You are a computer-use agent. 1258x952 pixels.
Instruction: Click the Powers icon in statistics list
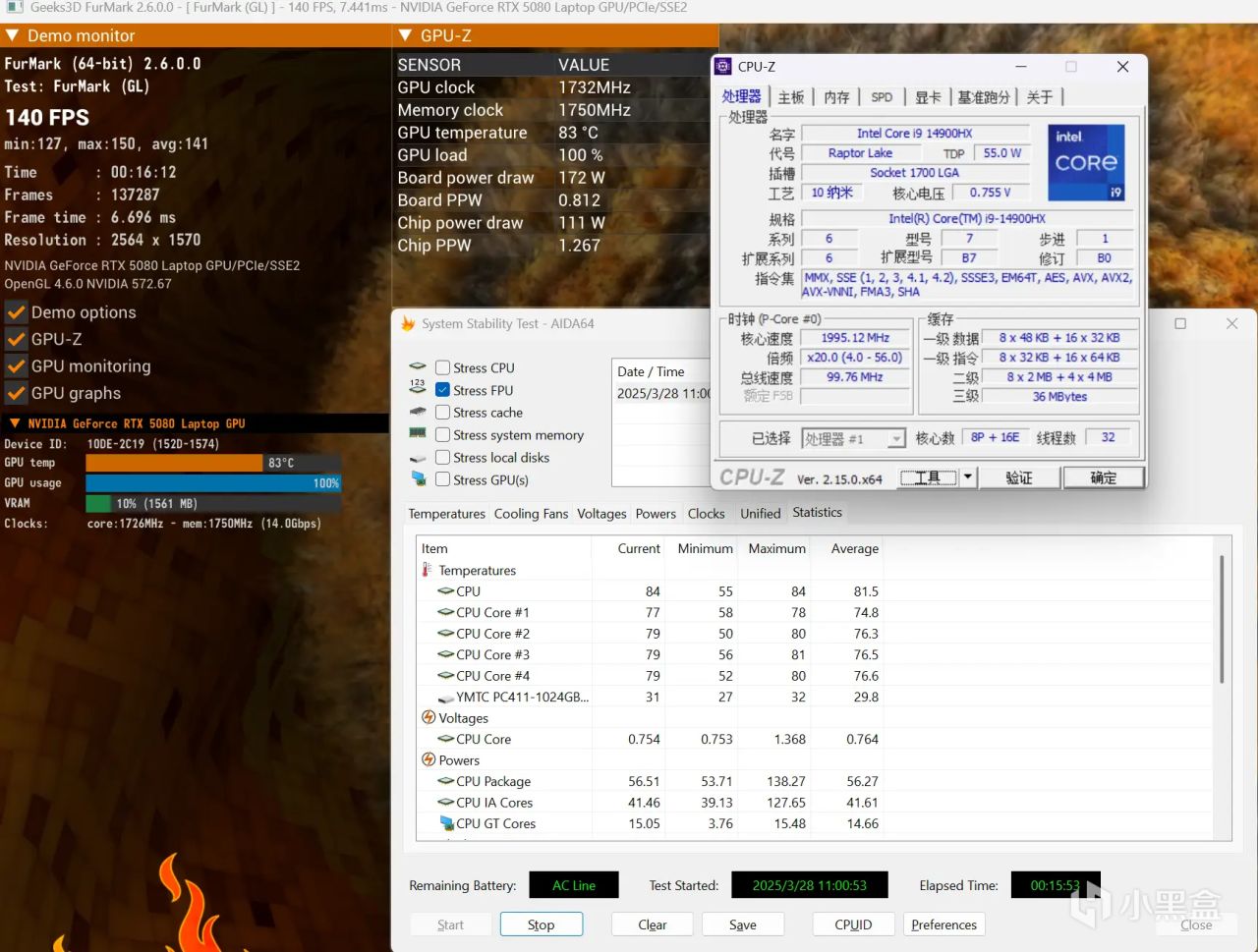pos(429,760)
